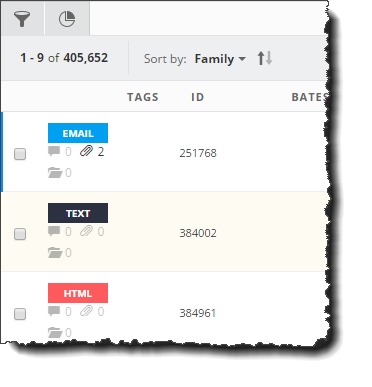Click the blue EMAIL type badge
Image resolution: width=372 pixels, height=387 pixels.
click(x=78, y=133)
